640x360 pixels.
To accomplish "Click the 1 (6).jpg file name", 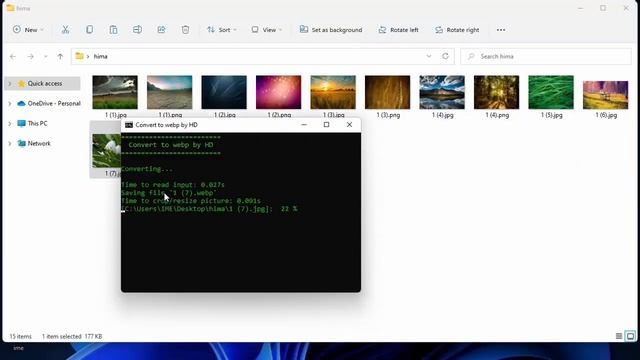I will point(606,115).
